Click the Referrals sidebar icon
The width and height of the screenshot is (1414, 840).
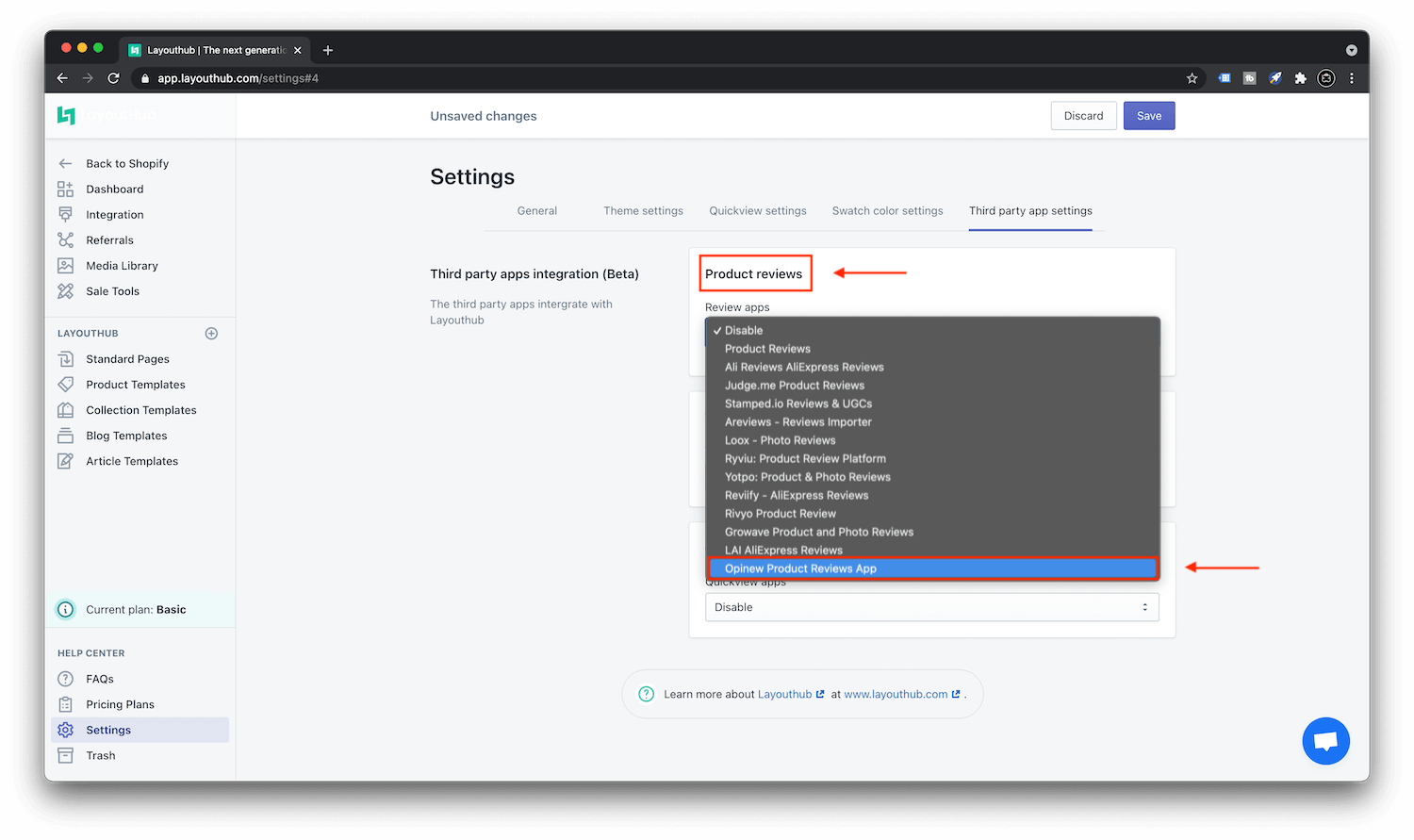click(x=65, y=239)
